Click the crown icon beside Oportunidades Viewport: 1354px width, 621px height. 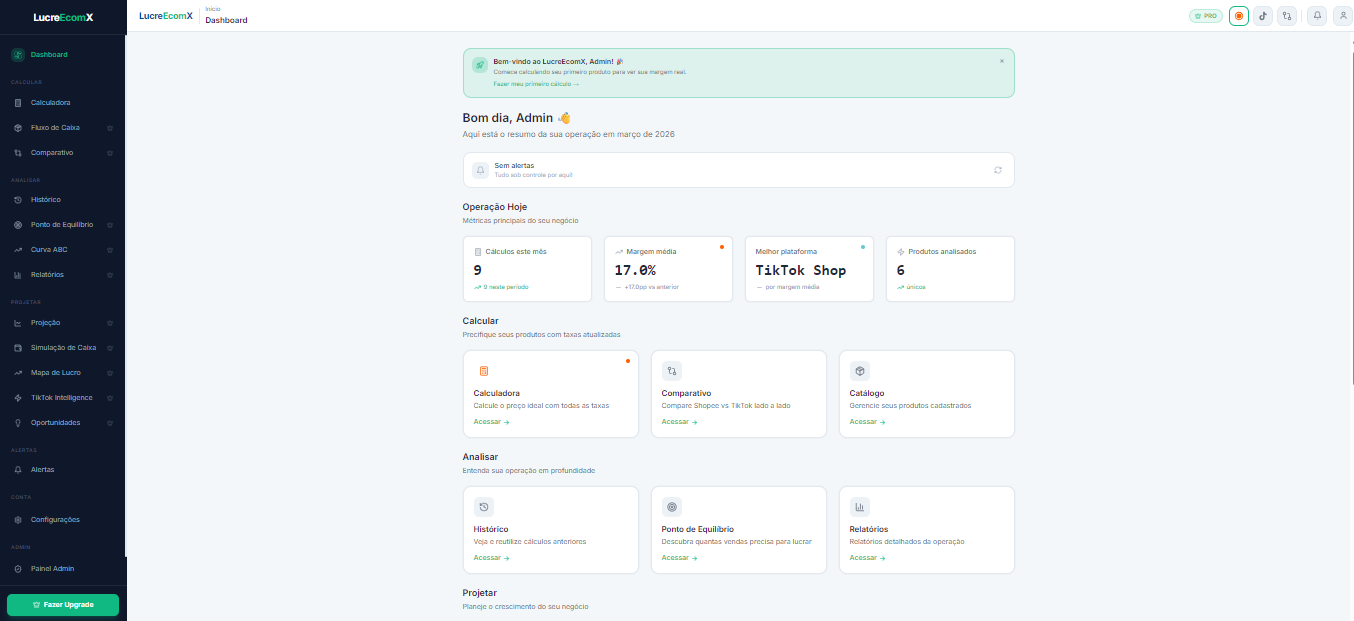[110, 423]
